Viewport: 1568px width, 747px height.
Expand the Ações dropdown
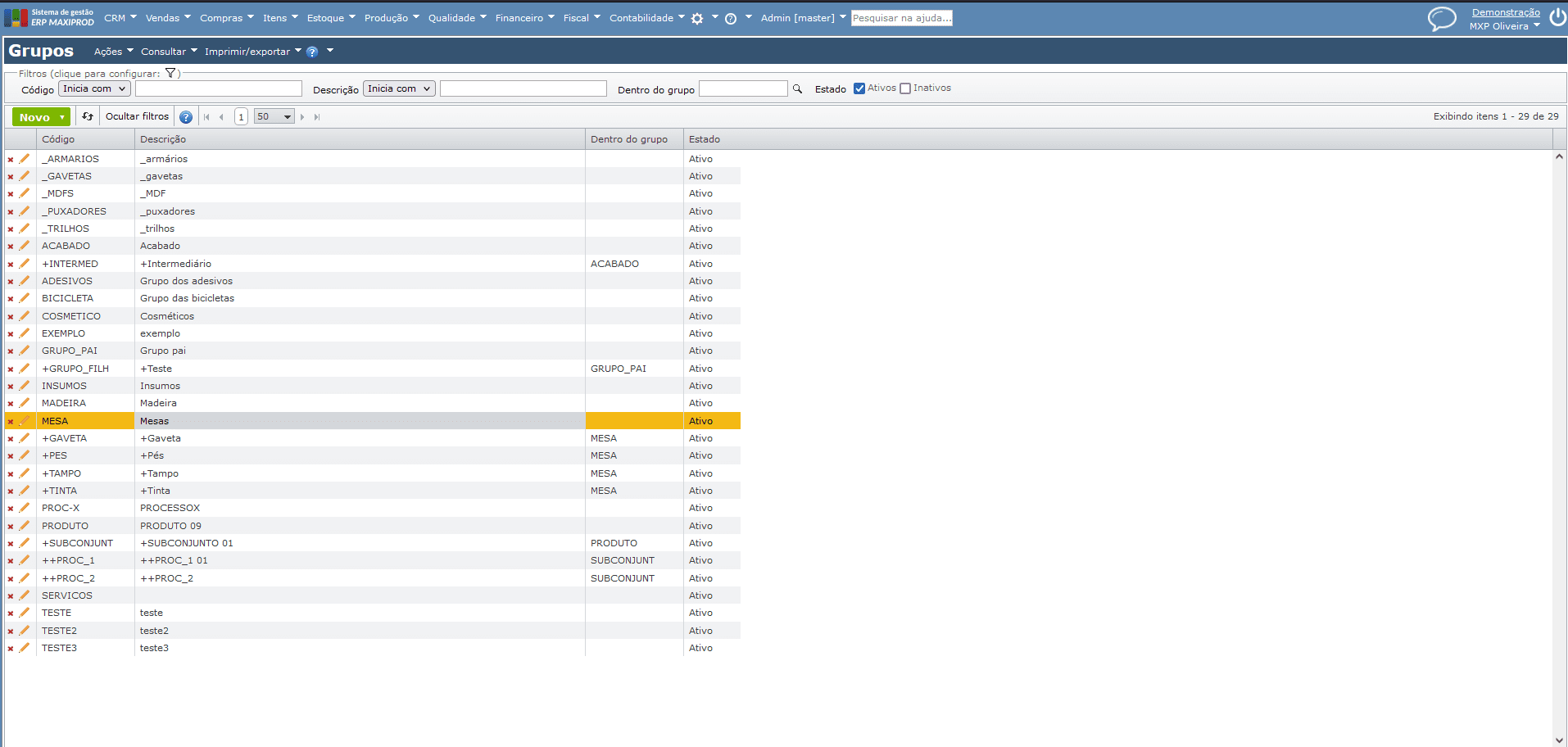pos(113,52)
